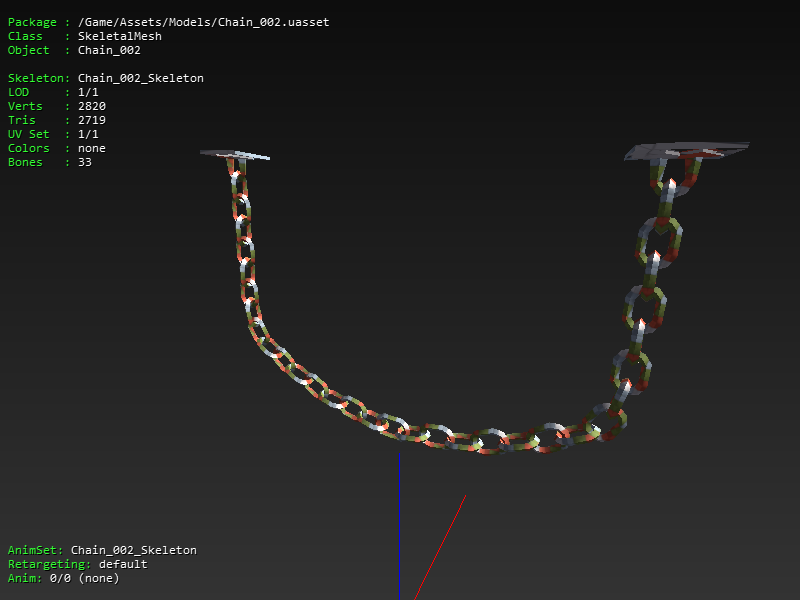
Task: Select the Verts count 2820
Action: click(x=92, y=106)
